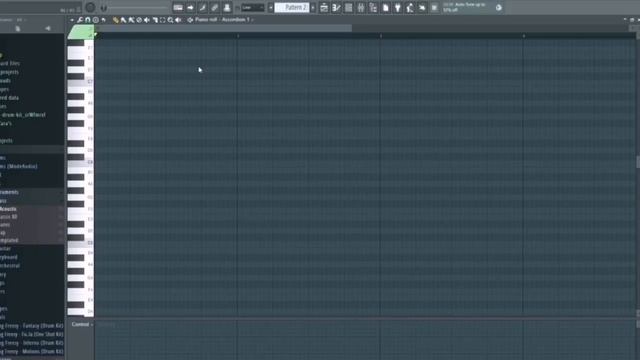Click the arrow right of the Pattern 2 box
Image resolution: width=640 pixels, height=360 pixels.
tap(313, 7)
